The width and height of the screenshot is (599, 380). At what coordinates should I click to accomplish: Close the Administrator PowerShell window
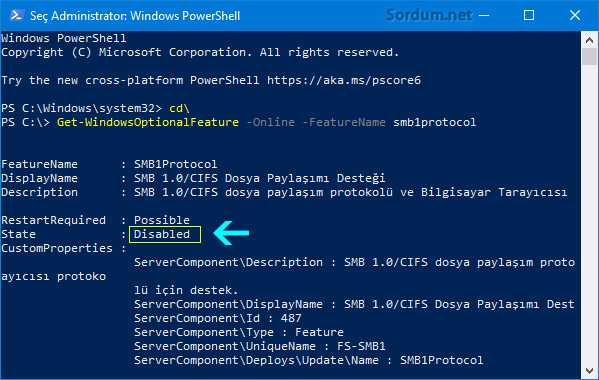pyautogui.click(x=575, y=15)
